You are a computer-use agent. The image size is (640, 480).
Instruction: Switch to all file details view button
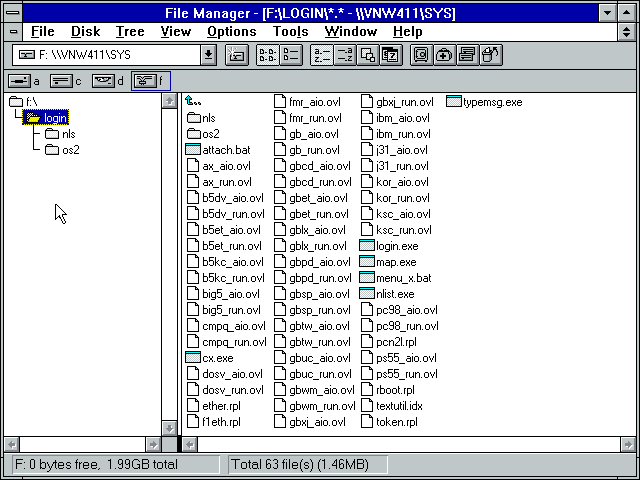pos(291,55)
